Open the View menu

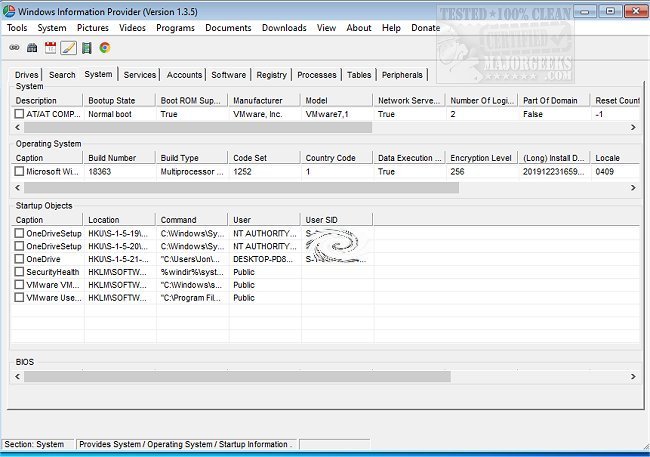327,28
